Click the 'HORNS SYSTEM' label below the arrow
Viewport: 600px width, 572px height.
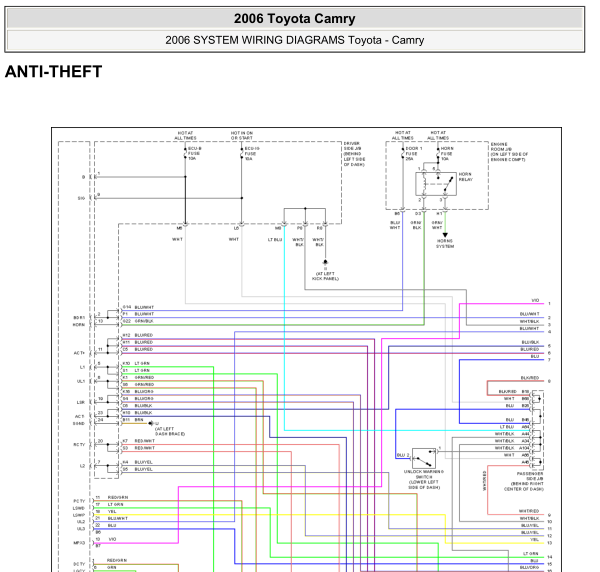pos(445,244)
